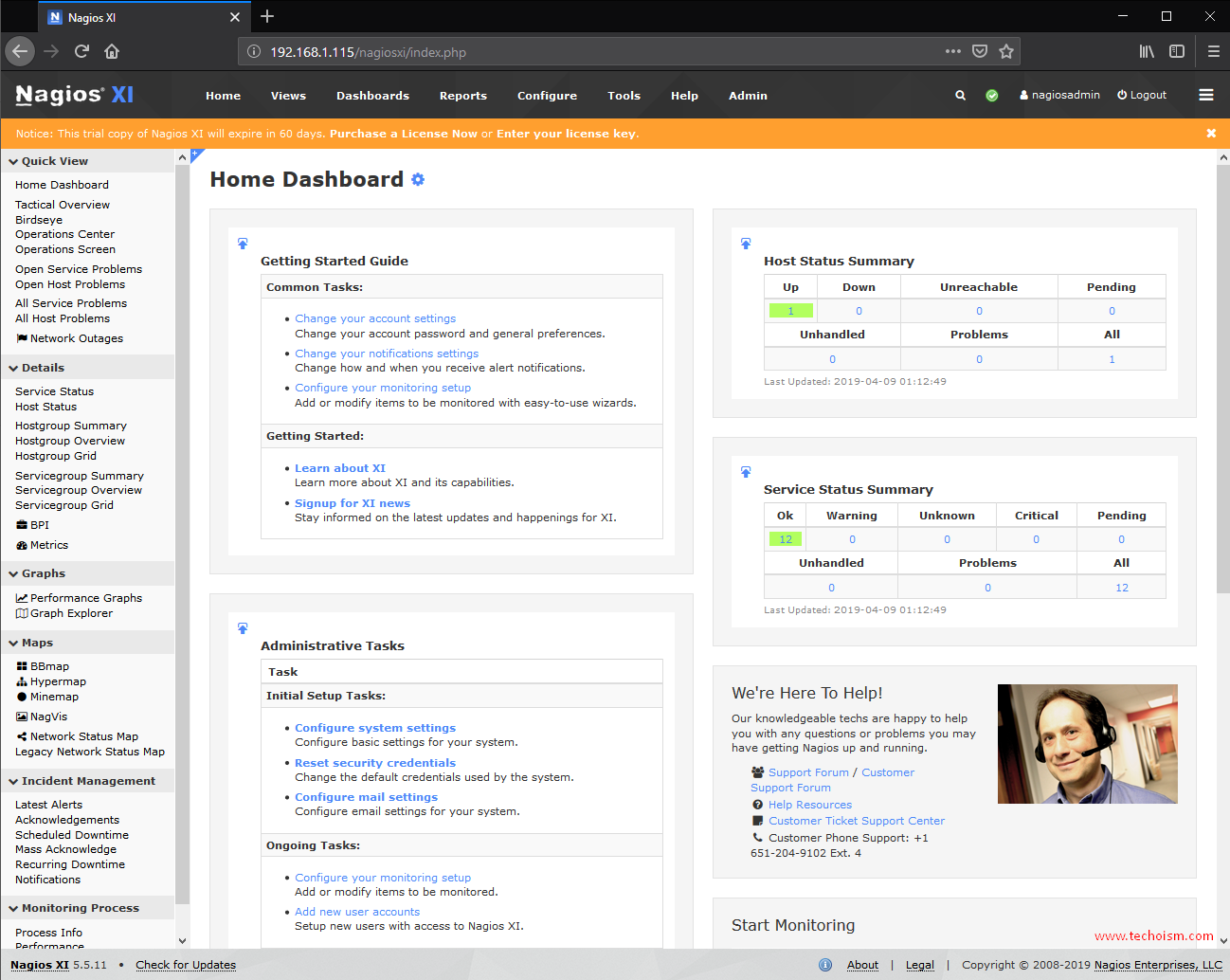Collapse the Monitoring Process section

tap(87, 908)
